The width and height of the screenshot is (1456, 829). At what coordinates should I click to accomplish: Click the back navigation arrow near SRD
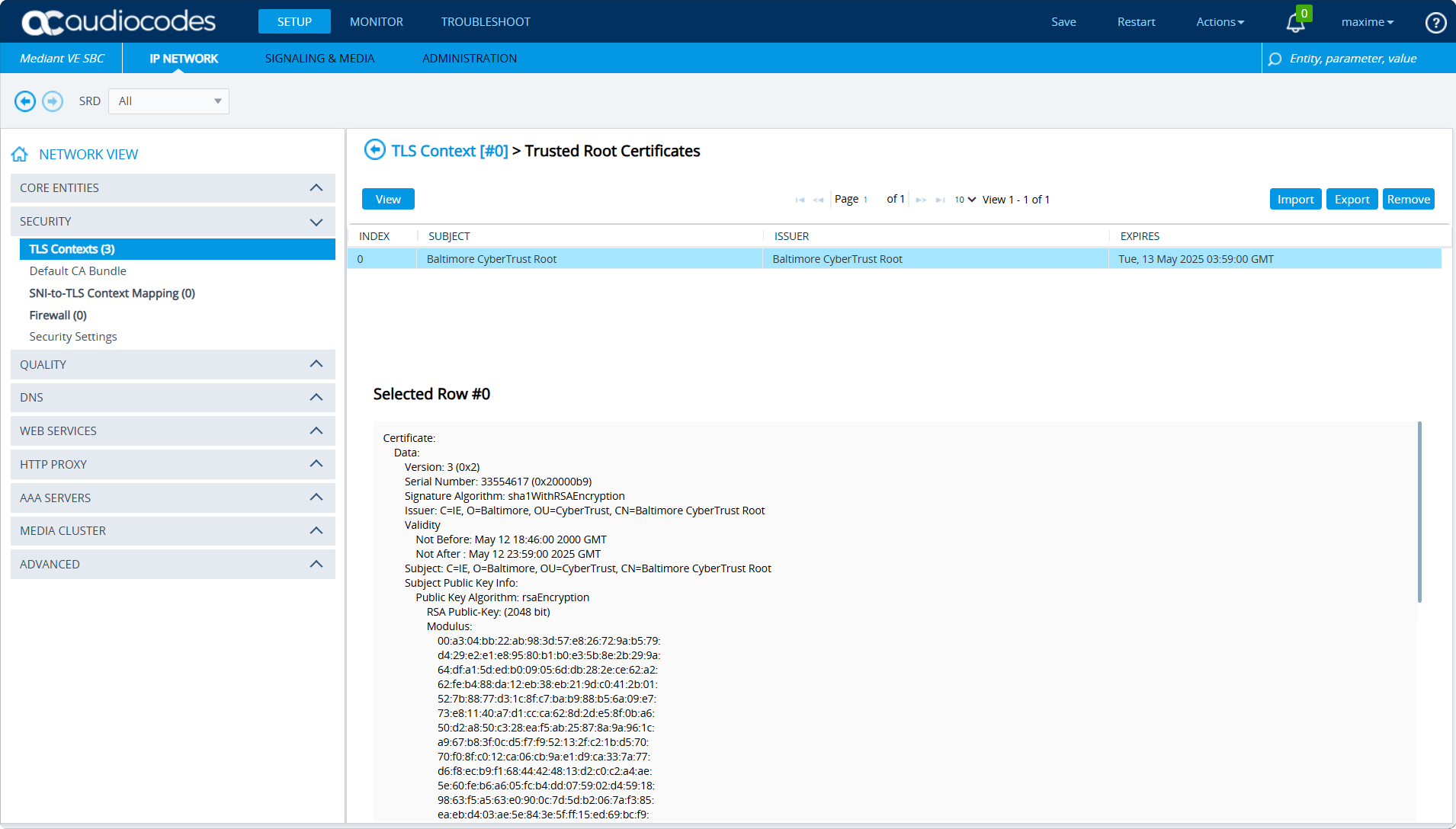(x=25, y=101)
